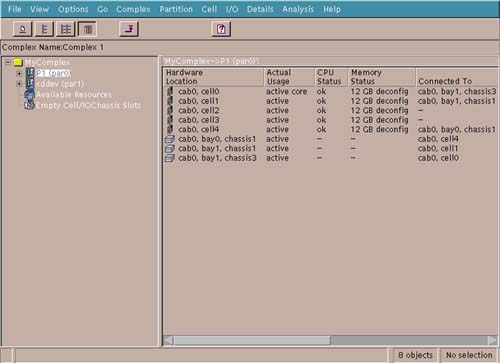Select the cab0, cell0 row

[x=331, y=91]
